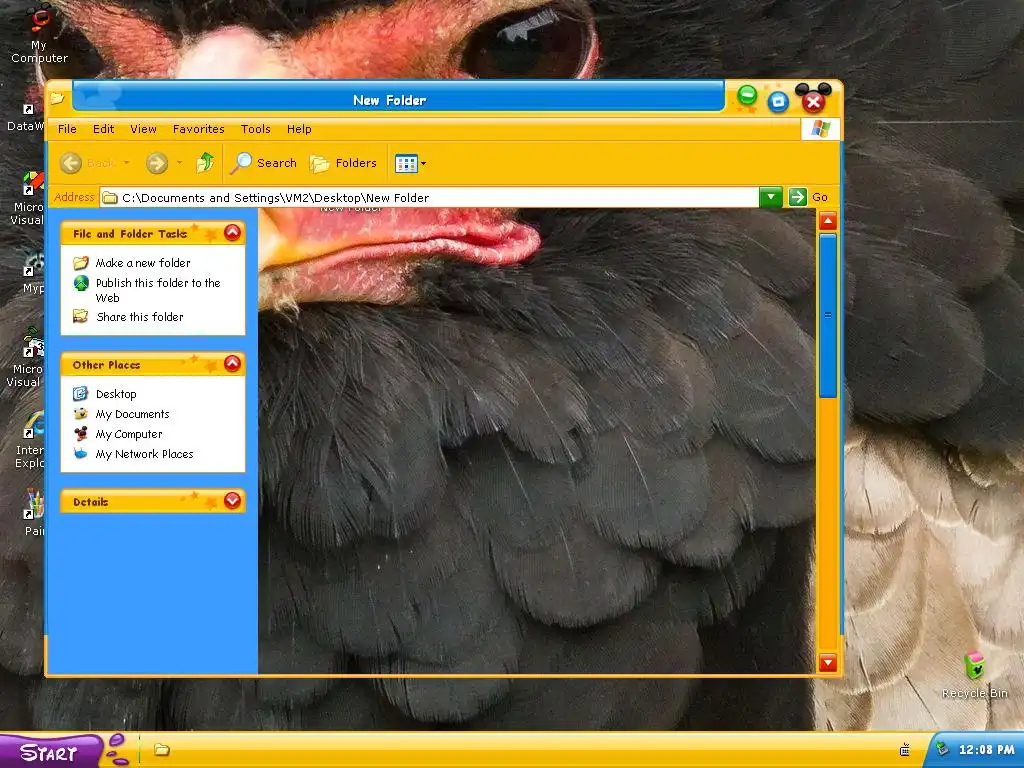Click Share this folder link
The height and width of the screenshot is (768, 1024).
(x=140, y=317)
